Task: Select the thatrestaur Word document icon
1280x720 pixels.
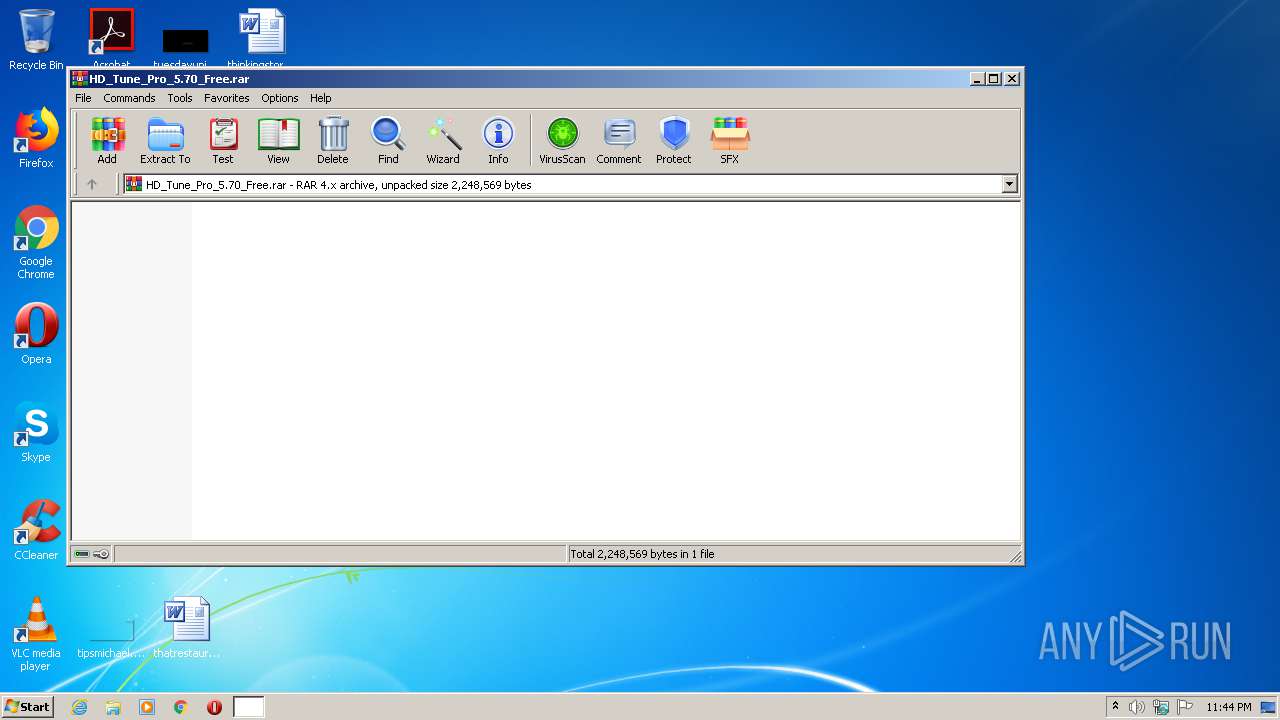Action: click(x=187, y=628)
